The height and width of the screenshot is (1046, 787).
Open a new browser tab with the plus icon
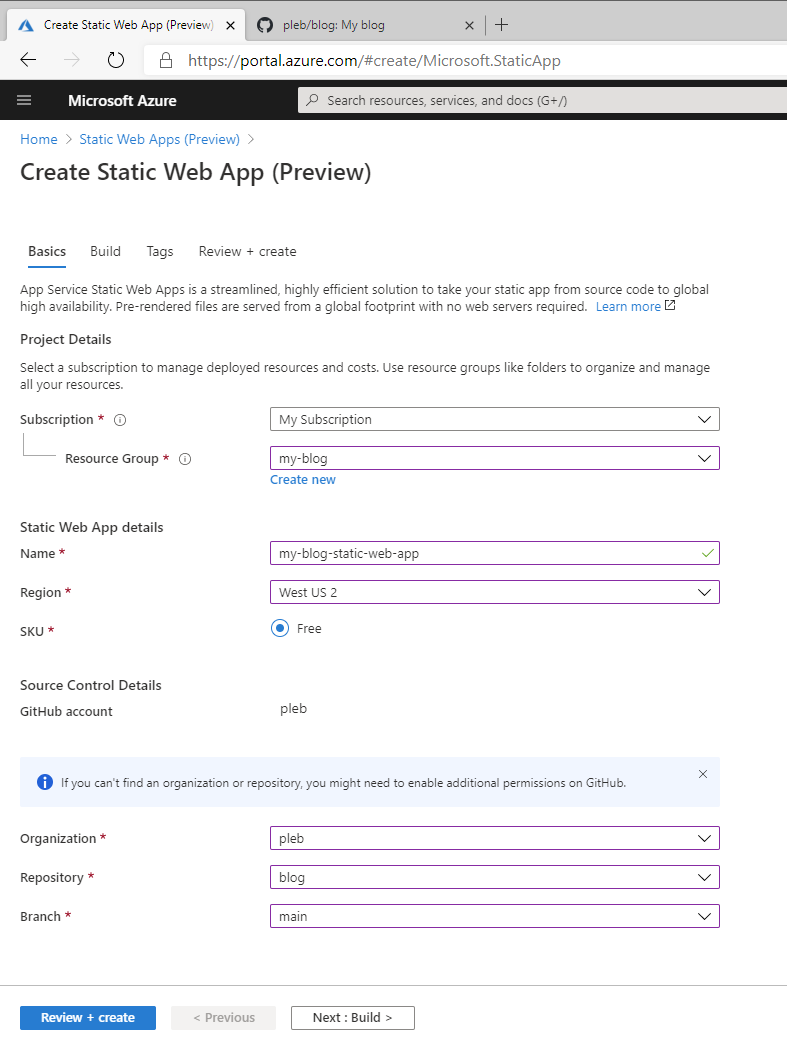click(x=502, y=25)
